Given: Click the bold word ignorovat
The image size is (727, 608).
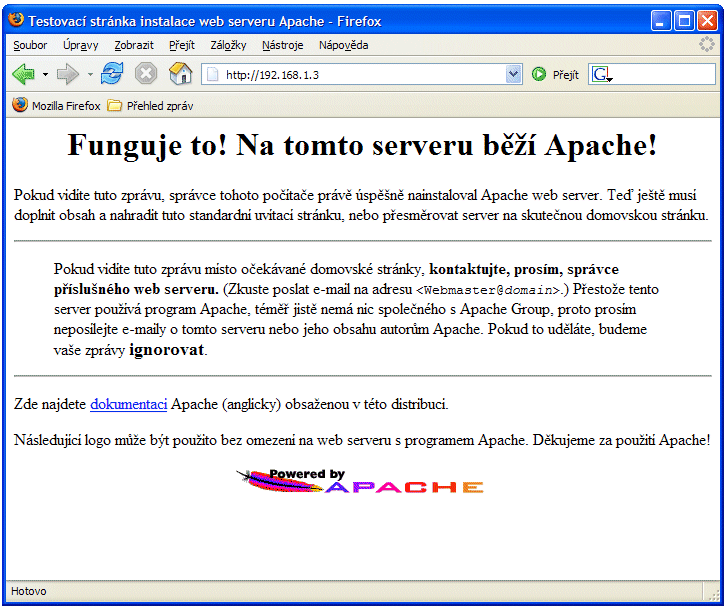Looking at the screenshot, I should [166, 350].
